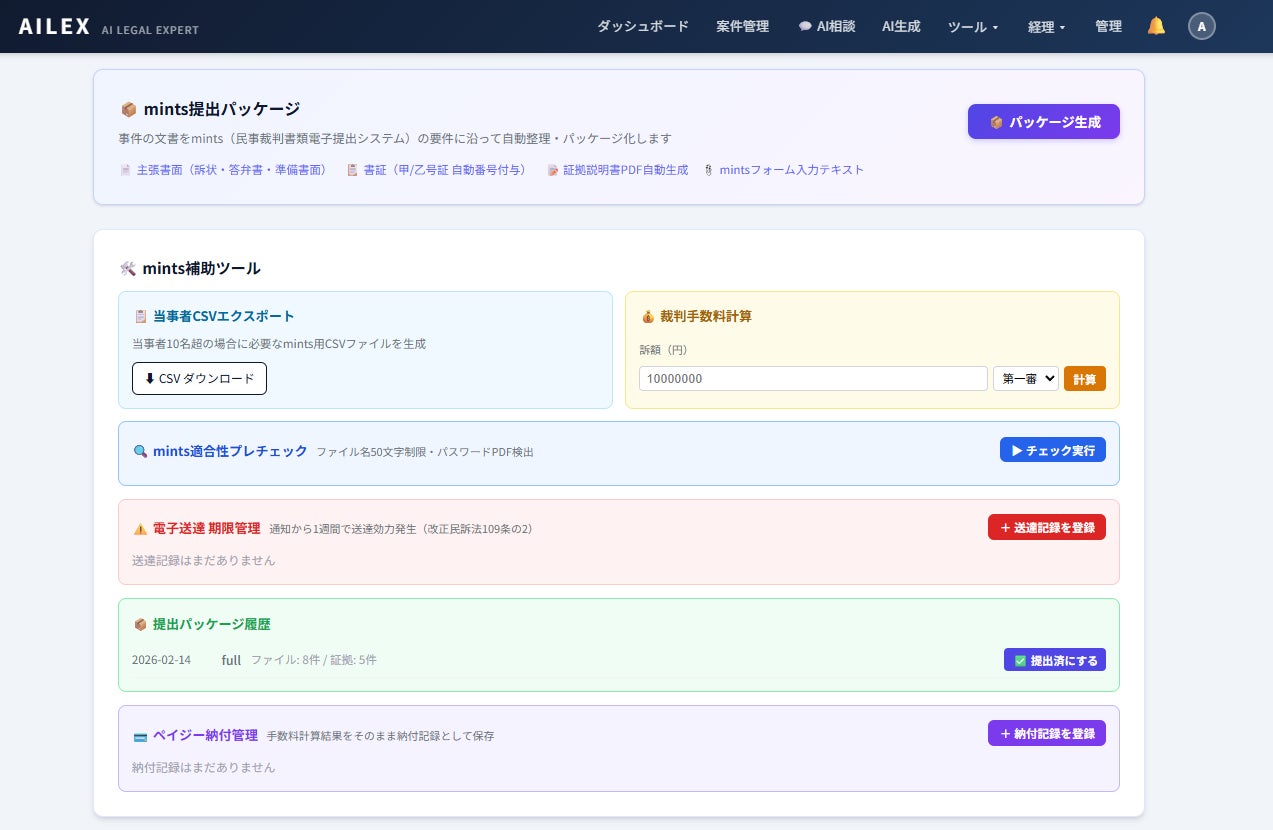
Task: Click the mints補助ツール tools icon
Action: click(x=127, y=268)
